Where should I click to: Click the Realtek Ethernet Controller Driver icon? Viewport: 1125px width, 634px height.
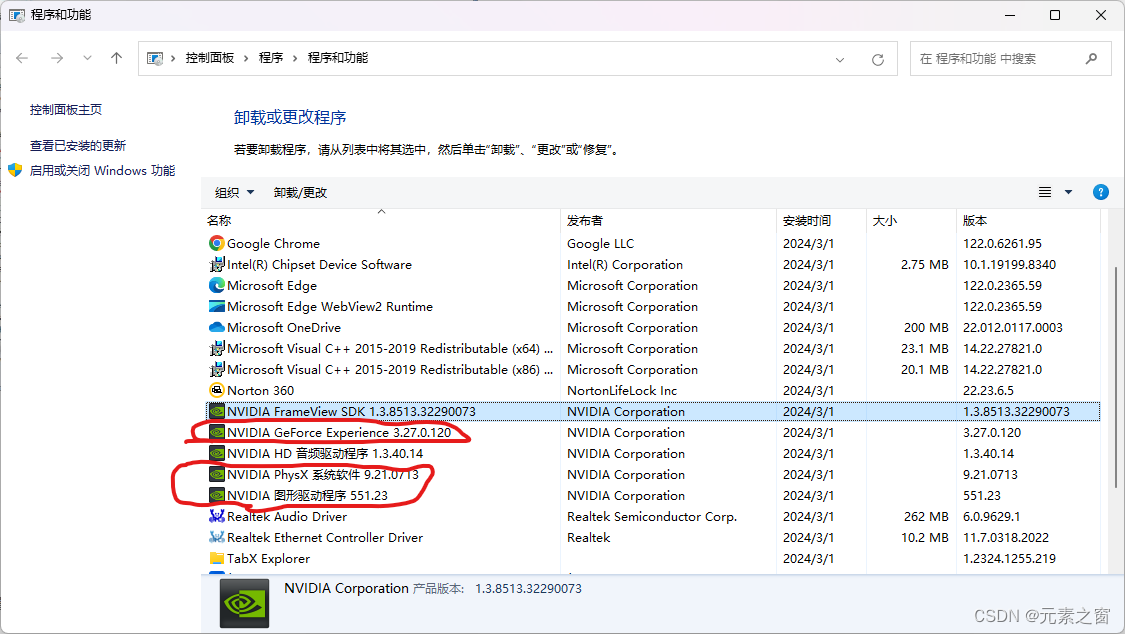217,537
